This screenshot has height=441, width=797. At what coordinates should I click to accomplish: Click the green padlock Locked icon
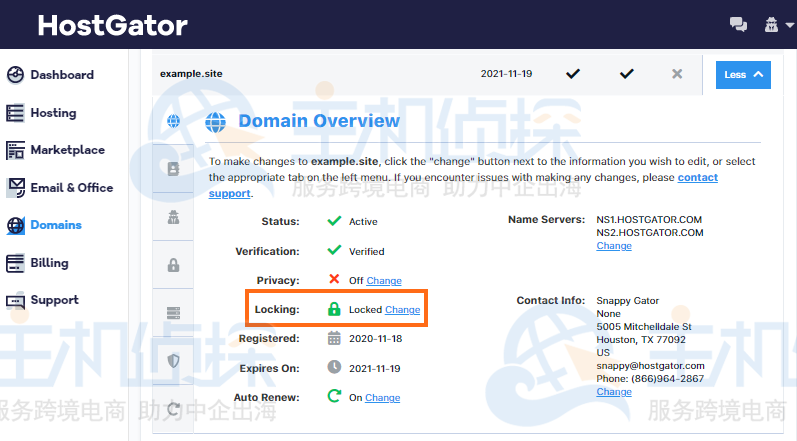[x=334, y=310]
